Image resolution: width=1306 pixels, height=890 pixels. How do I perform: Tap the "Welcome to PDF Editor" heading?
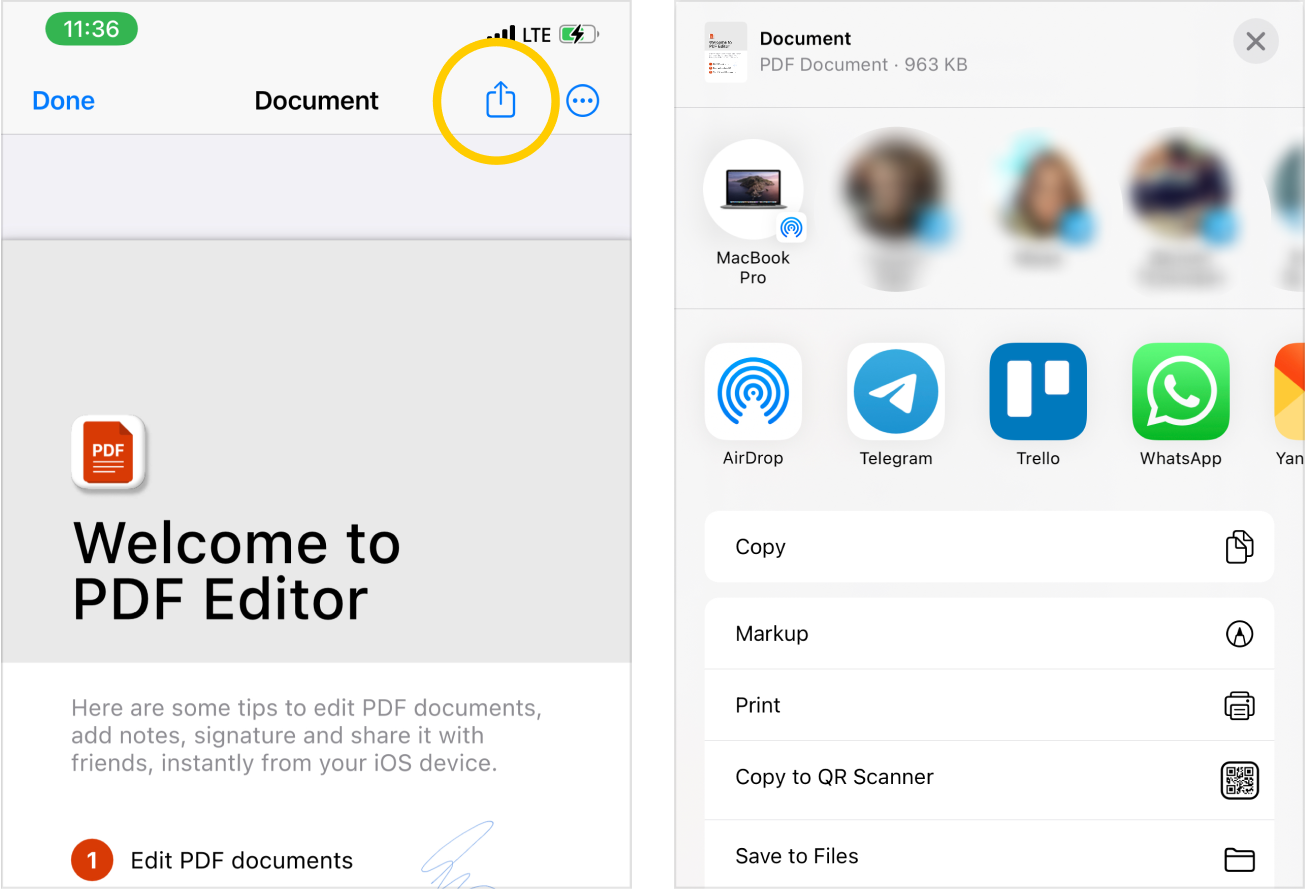click(x=237, y=571)
